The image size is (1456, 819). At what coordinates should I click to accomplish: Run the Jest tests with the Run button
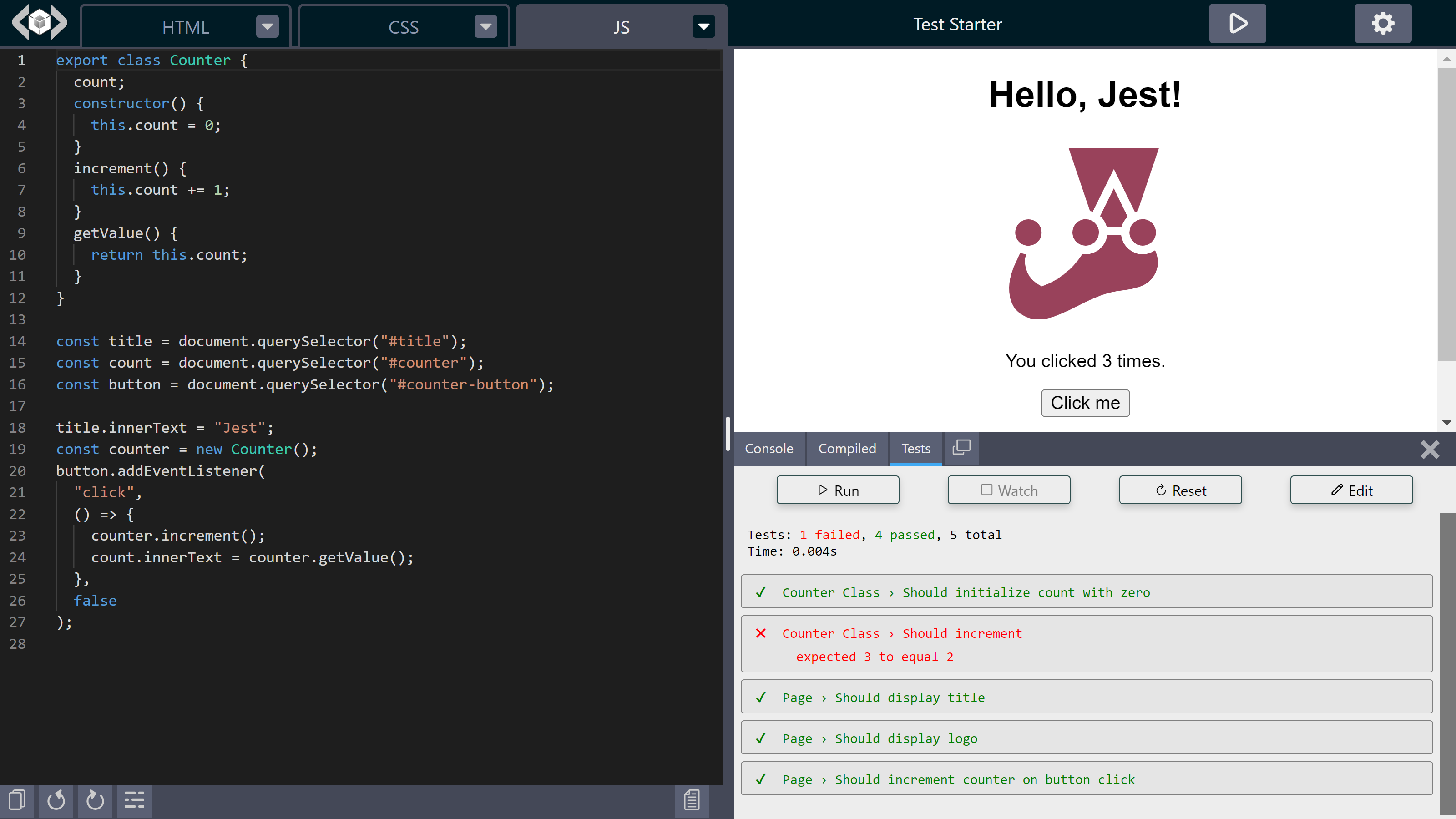coord(837,490)
